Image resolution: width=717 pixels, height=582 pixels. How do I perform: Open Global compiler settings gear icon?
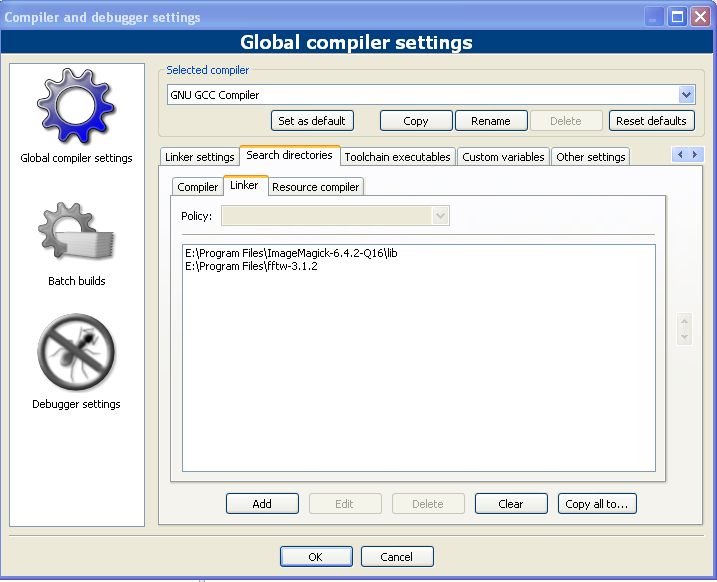(x=76, y=106)
